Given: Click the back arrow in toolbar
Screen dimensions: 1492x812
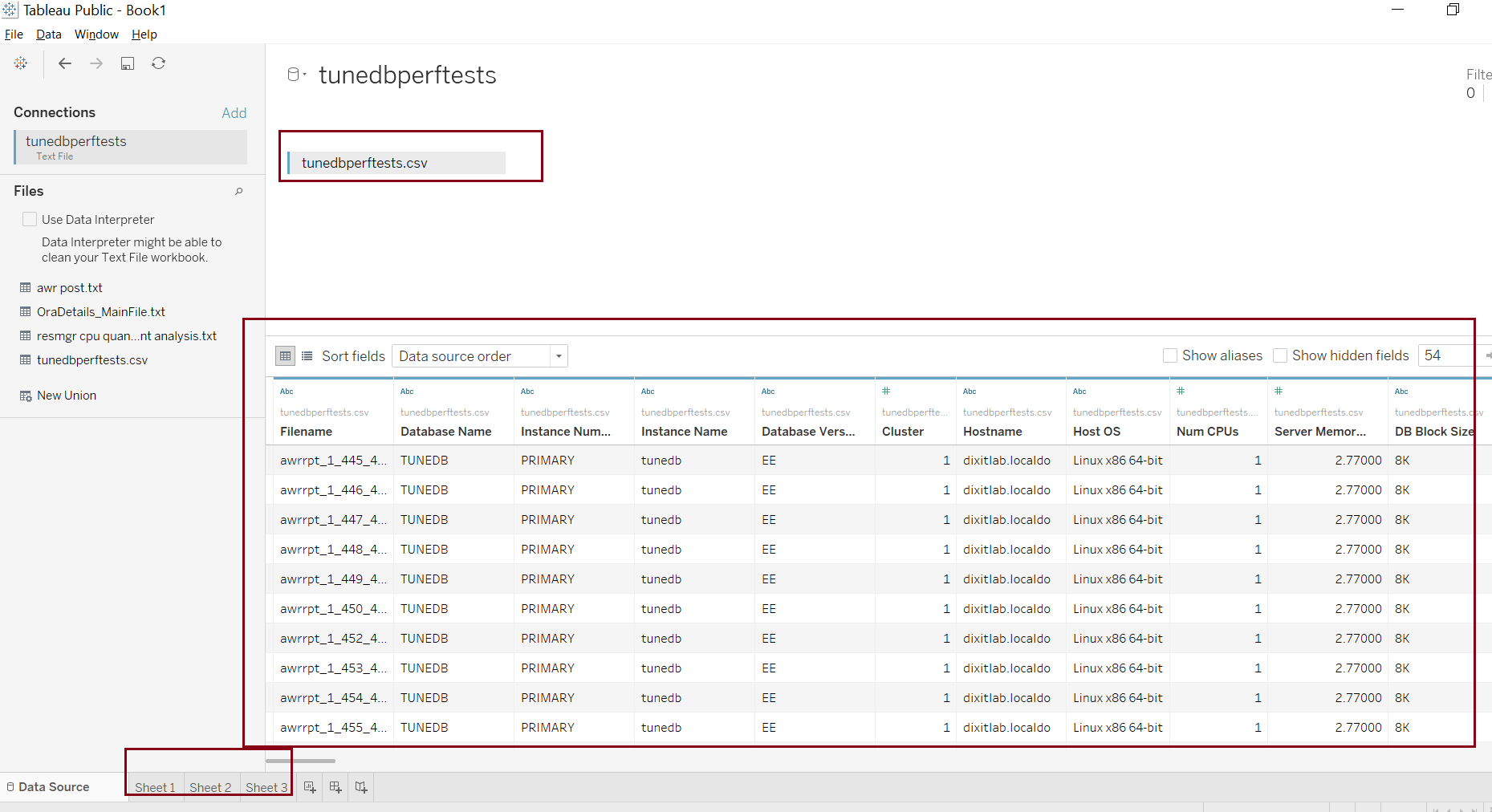Looking at the screenshot, I should coord(65,63).
